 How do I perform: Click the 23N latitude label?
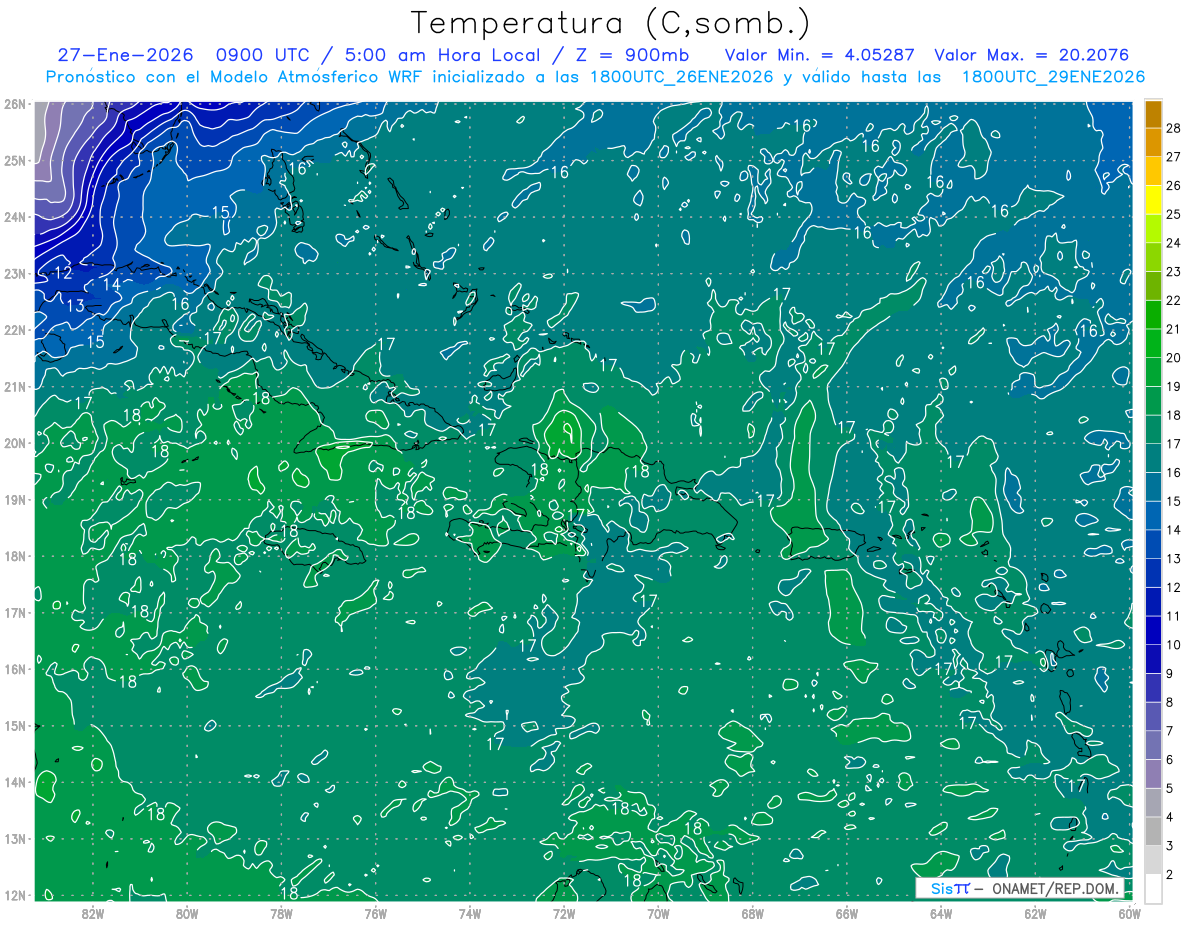point(14,273)
